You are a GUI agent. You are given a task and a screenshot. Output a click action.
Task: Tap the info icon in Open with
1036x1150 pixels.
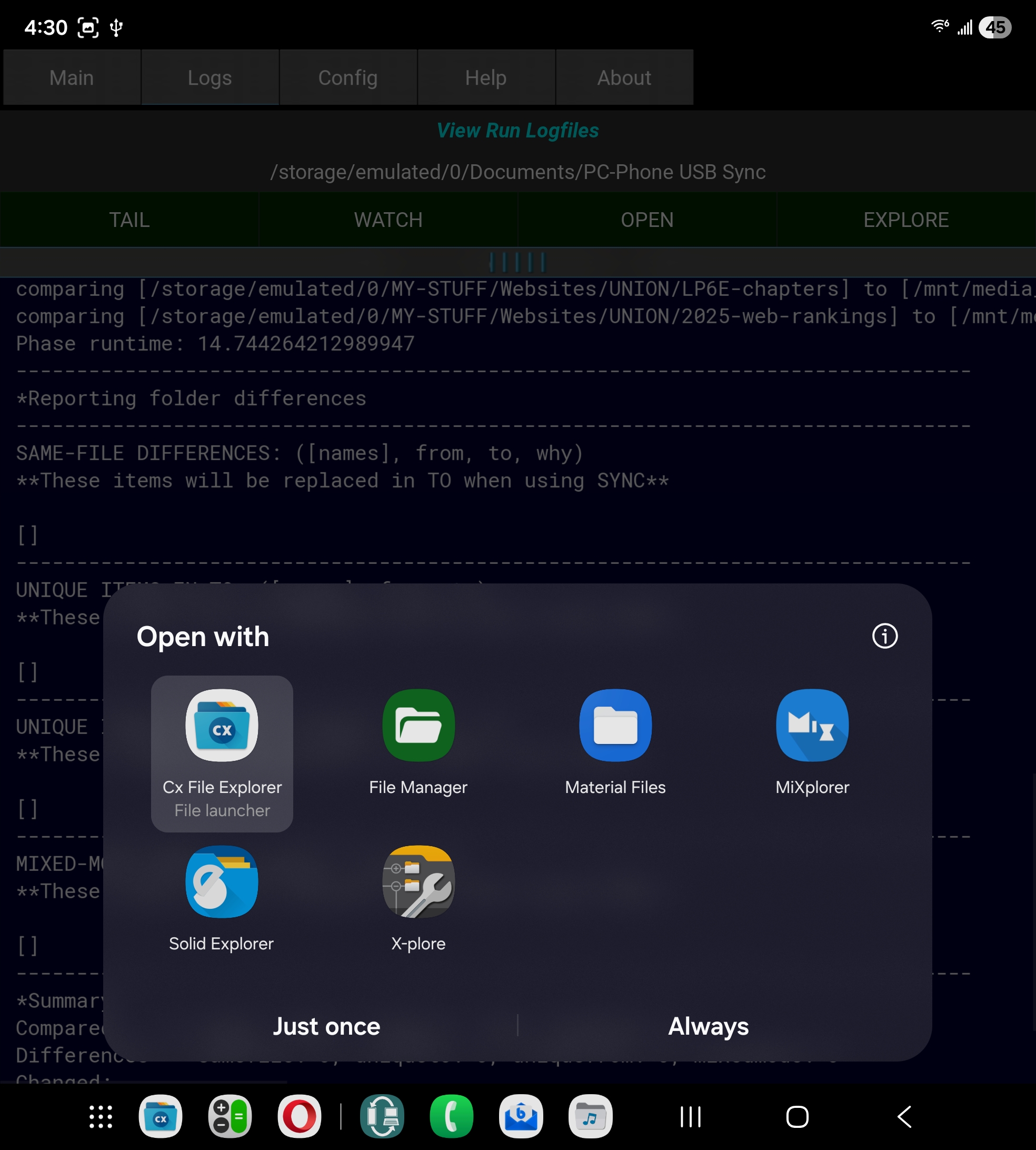(884, 636)
